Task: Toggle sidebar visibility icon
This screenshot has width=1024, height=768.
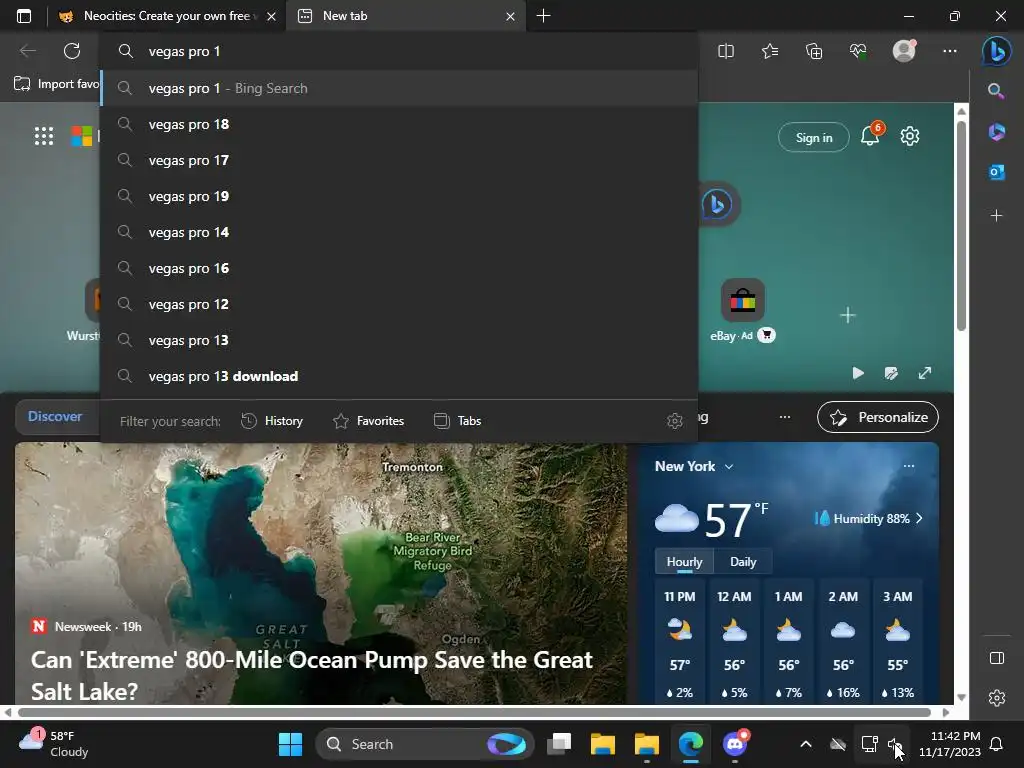Action: point(997,658)
